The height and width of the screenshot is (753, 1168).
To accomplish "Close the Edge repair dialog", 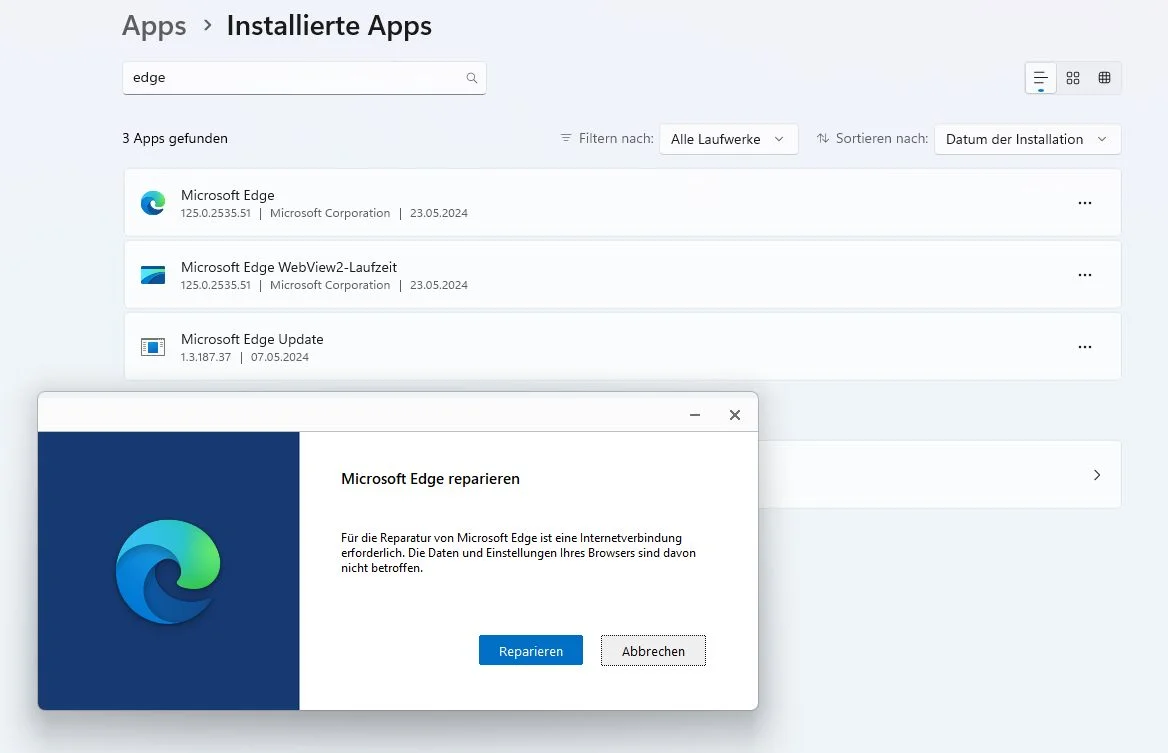I will (735, 415).
